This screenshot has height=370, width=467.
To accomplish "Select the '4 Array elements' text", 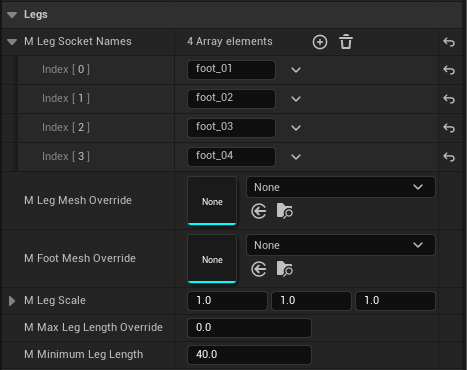I will pos(230,41).
